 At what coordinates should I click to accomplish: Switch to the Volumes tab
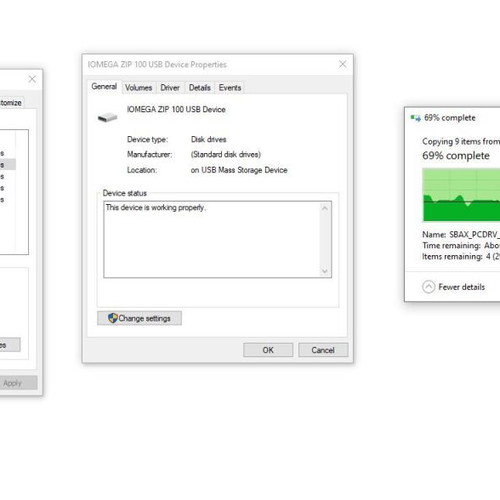click(x=138, y=88)
